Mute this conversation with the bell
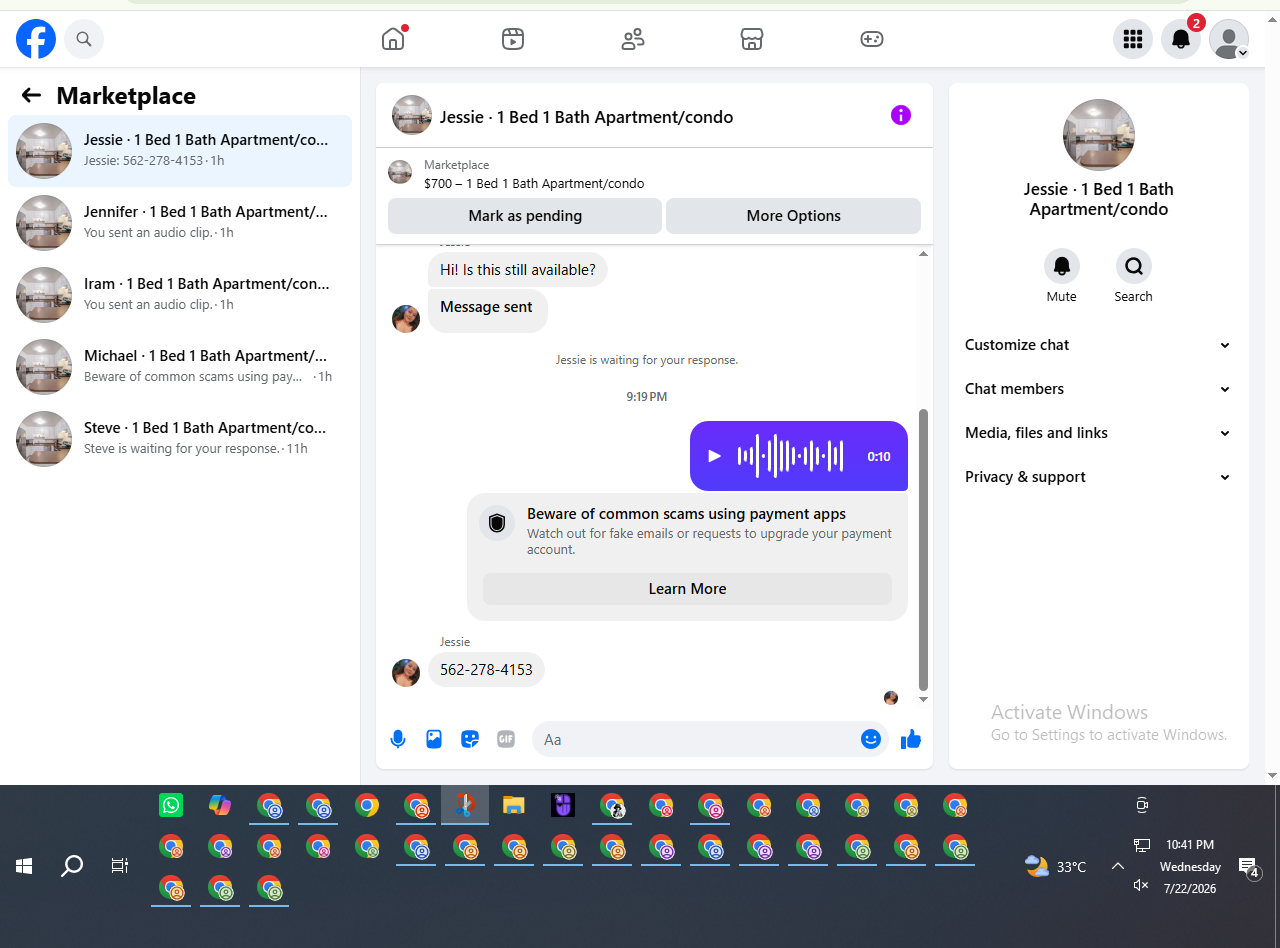 [x=1062, y=267]
